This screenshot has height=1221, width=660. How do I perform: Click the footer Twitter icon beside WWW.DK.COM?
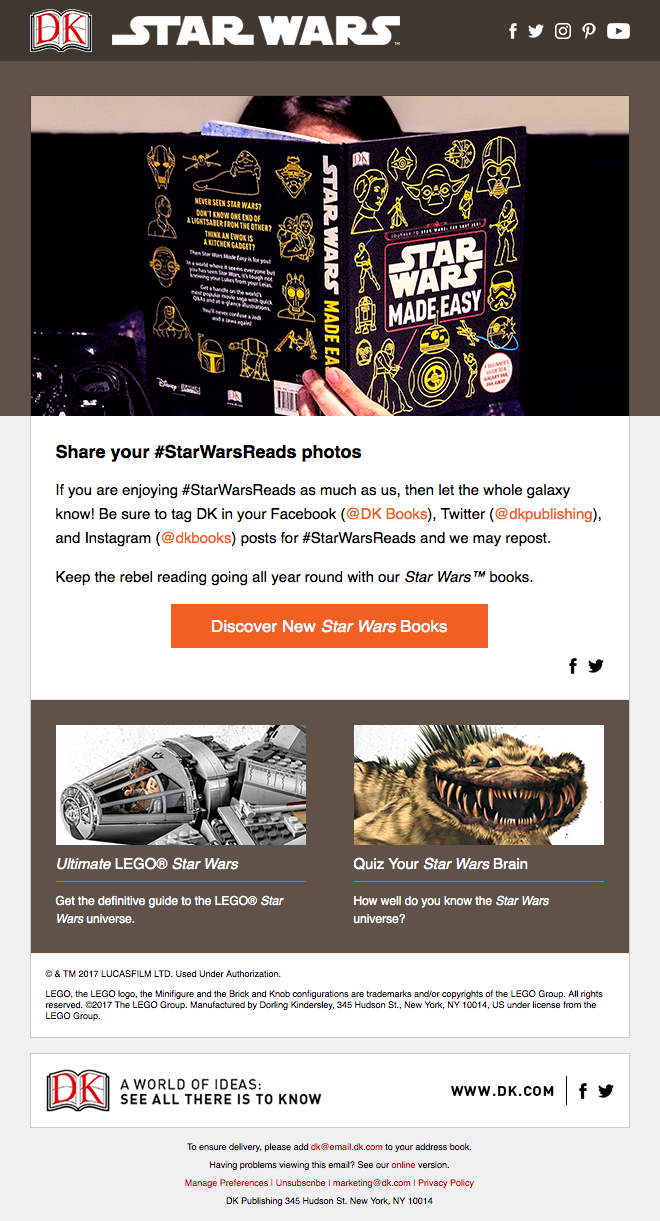click(606, 1091)
